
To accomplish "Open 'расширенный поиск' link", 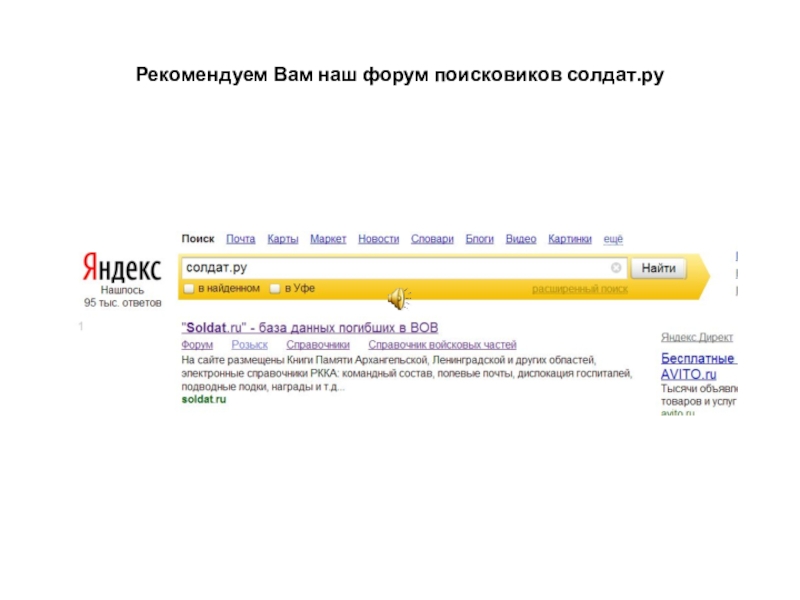I will (x=580, y=289).
